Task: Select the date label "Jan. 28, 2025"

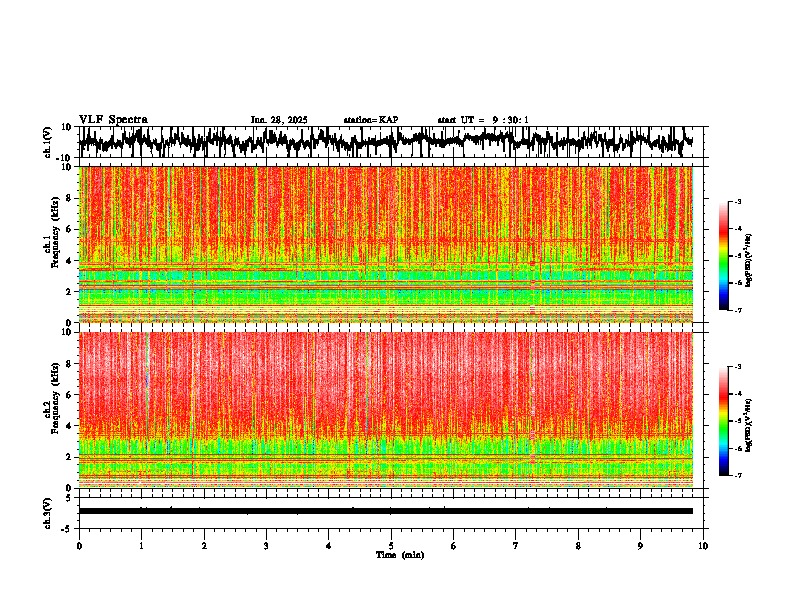Action: point(279,120)
